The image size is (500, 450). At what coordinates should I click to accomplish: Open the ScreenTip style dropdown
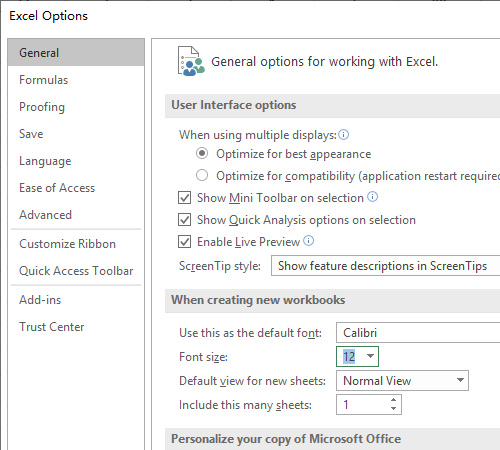pos(386,266)
